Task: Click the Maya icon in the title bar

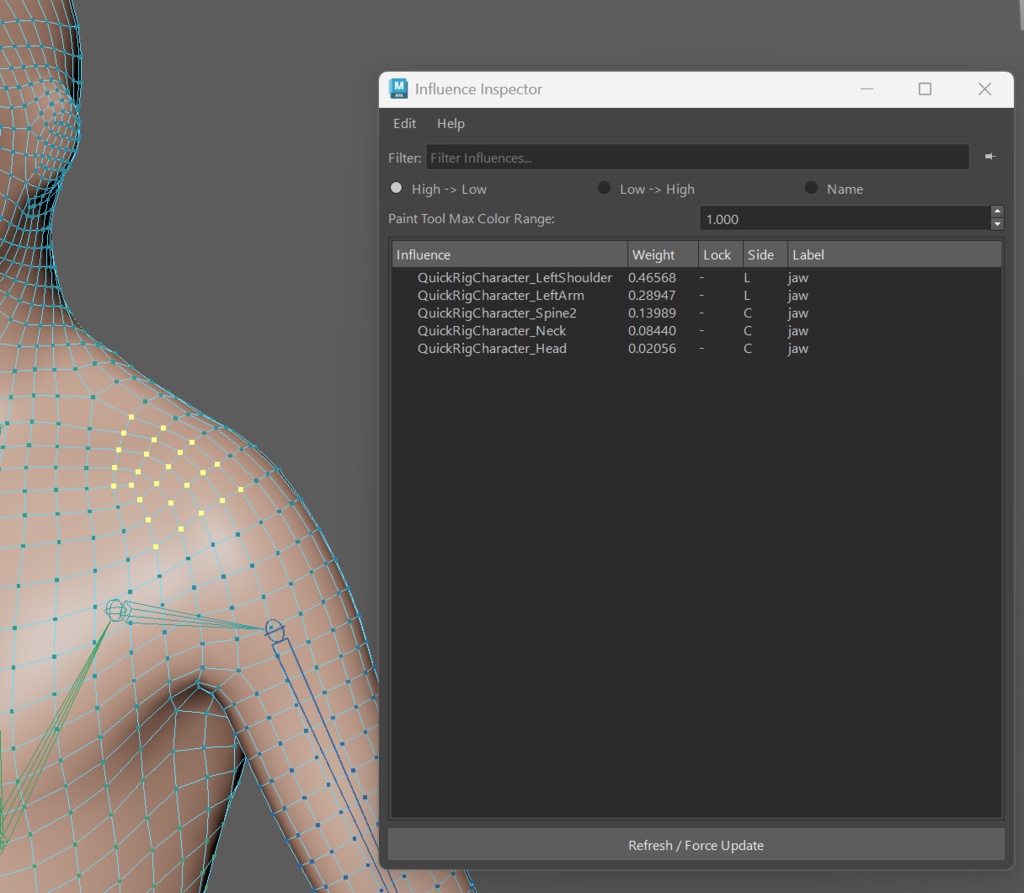Action: [400, 89]
